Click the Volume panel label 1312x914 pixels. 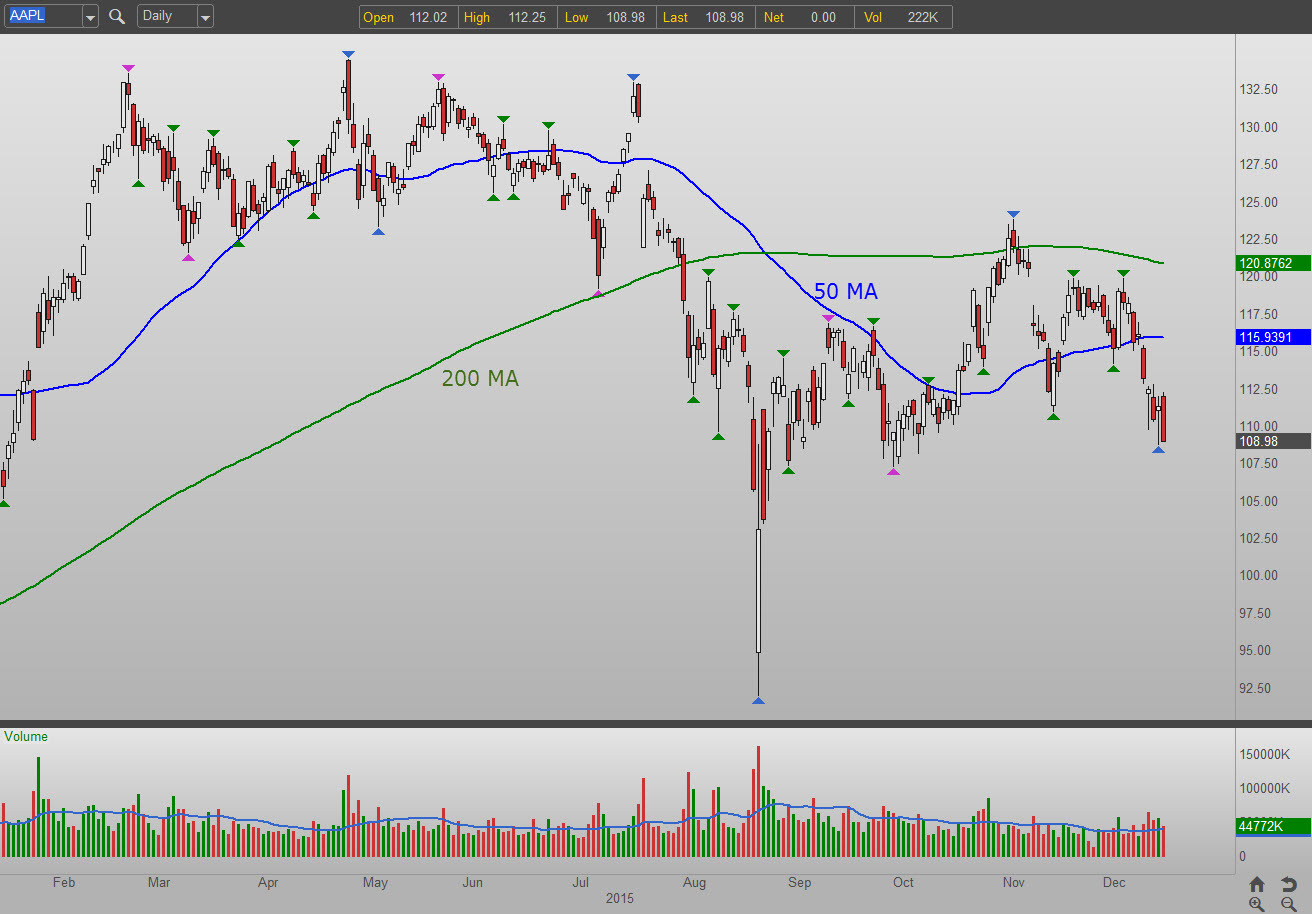click(x=26, y=737)
